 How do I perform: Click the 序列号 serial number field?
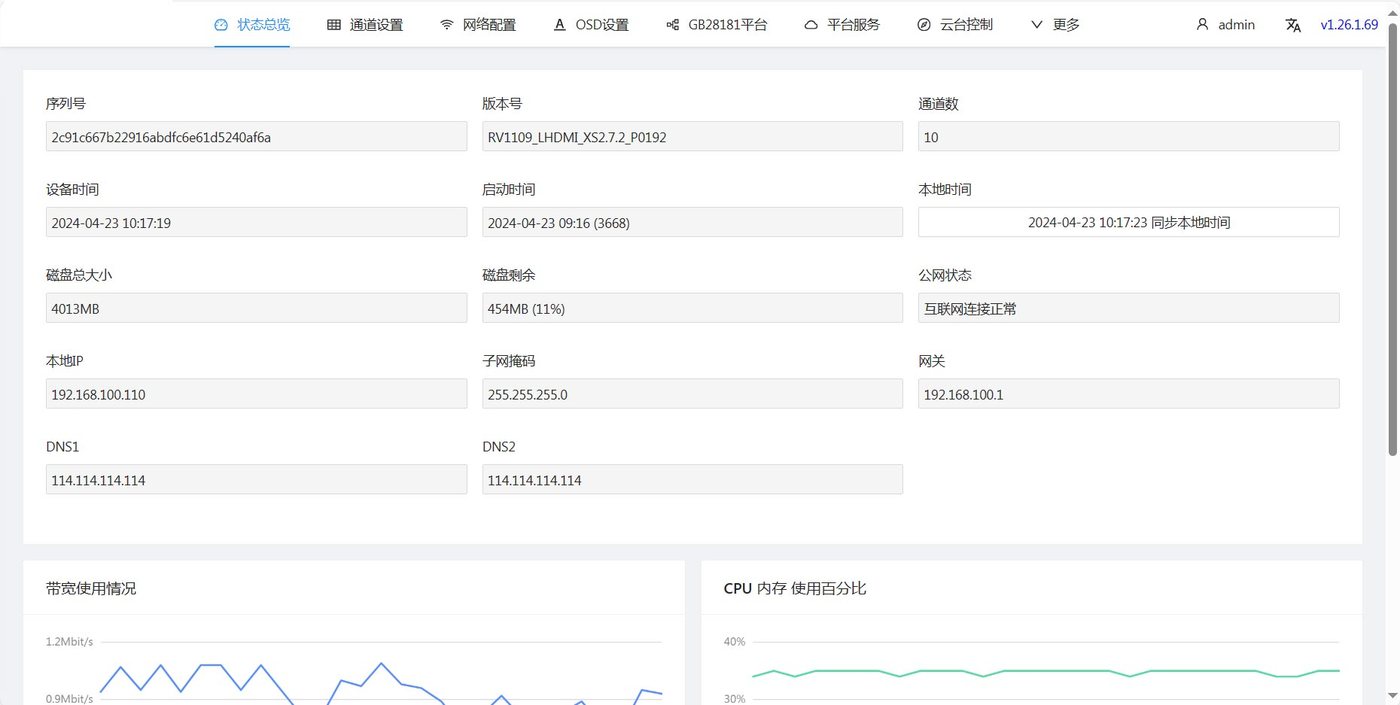coord(256,137)
